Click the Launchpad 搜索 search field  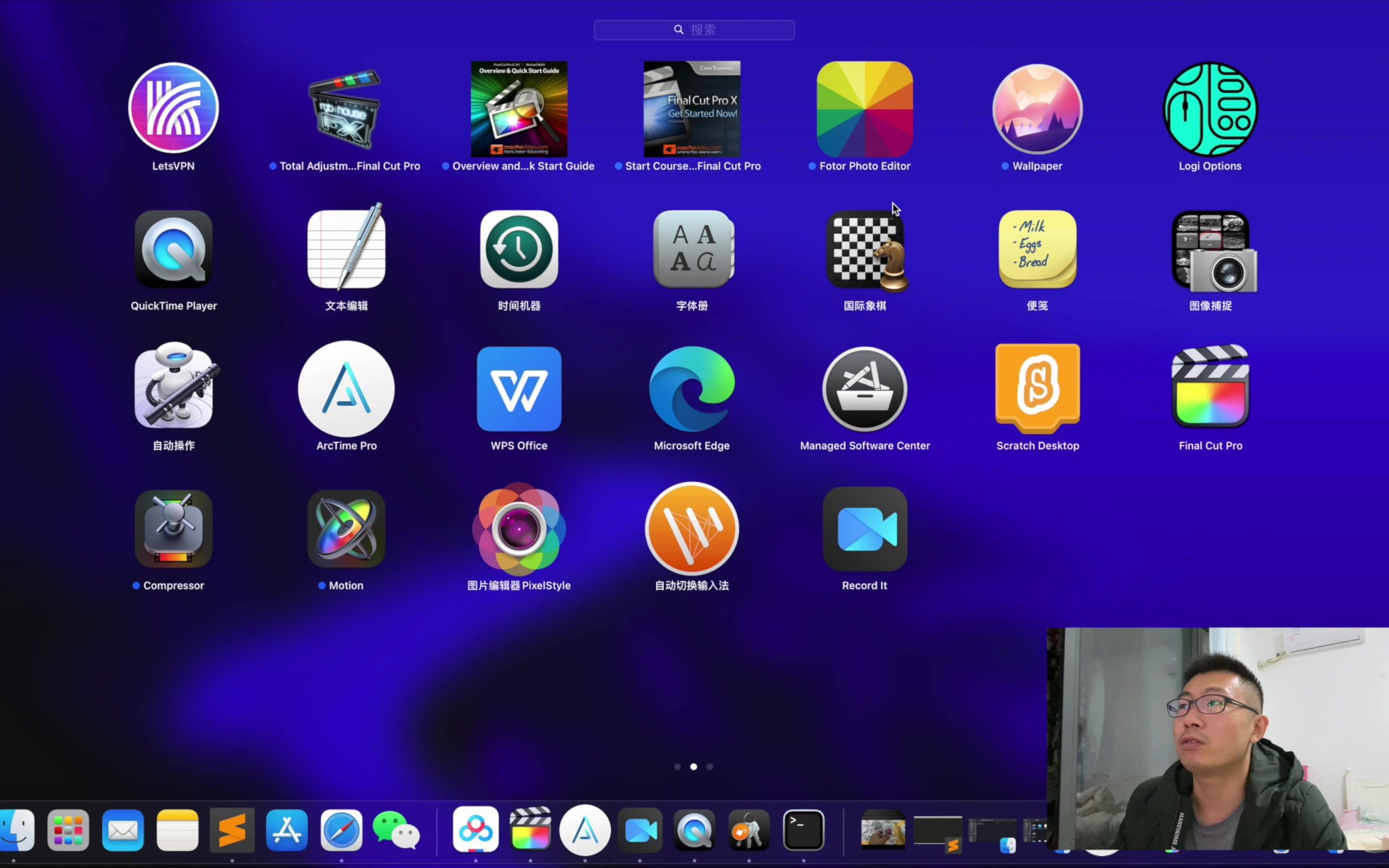point(694,30)
